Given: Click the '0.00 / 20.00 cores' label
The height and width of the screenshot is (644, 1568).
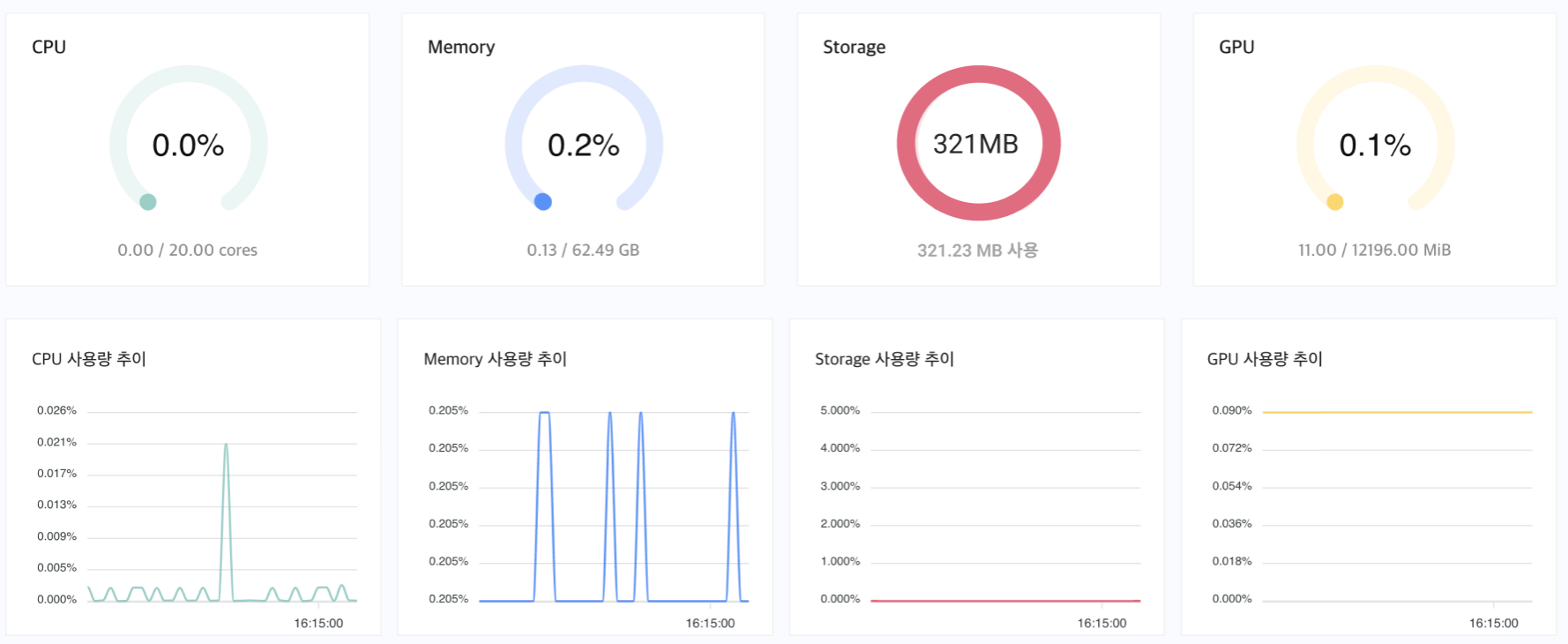Looking at the screenshot, I should coord(188,251).
